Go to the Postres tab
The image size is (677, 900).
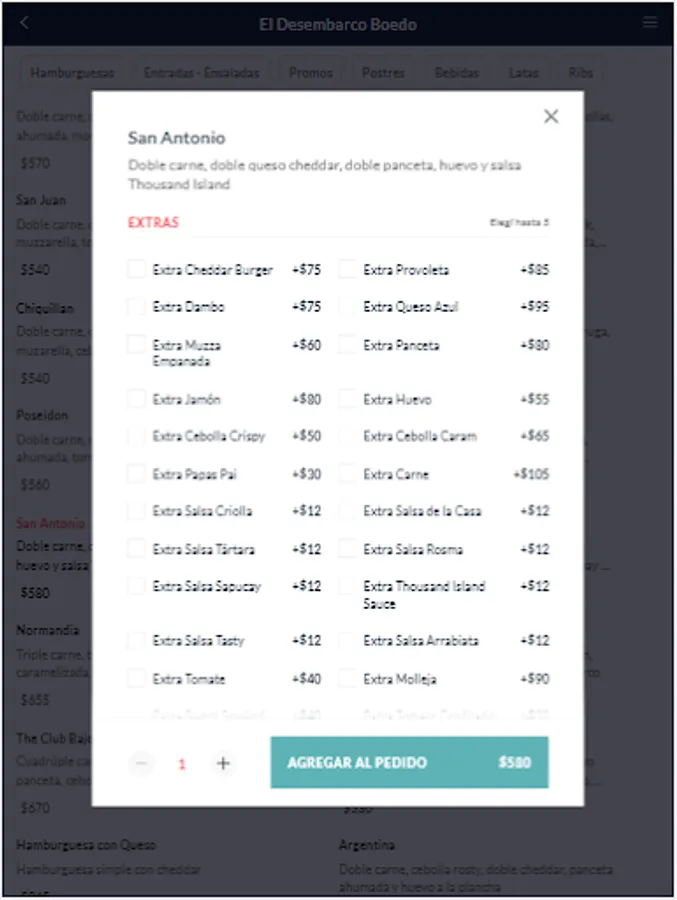(383, 73)
